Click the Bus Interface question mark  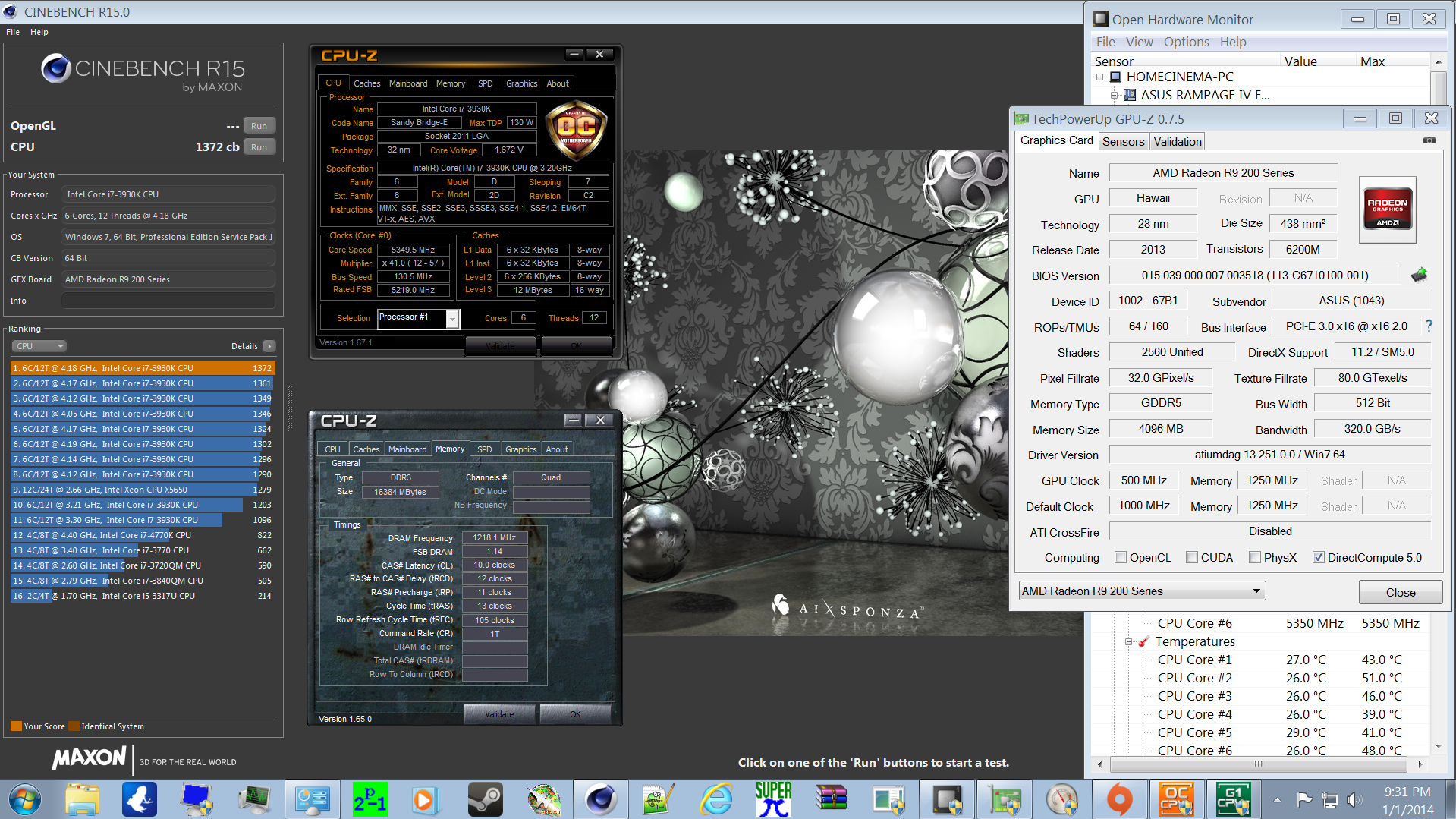[1429, 326]
